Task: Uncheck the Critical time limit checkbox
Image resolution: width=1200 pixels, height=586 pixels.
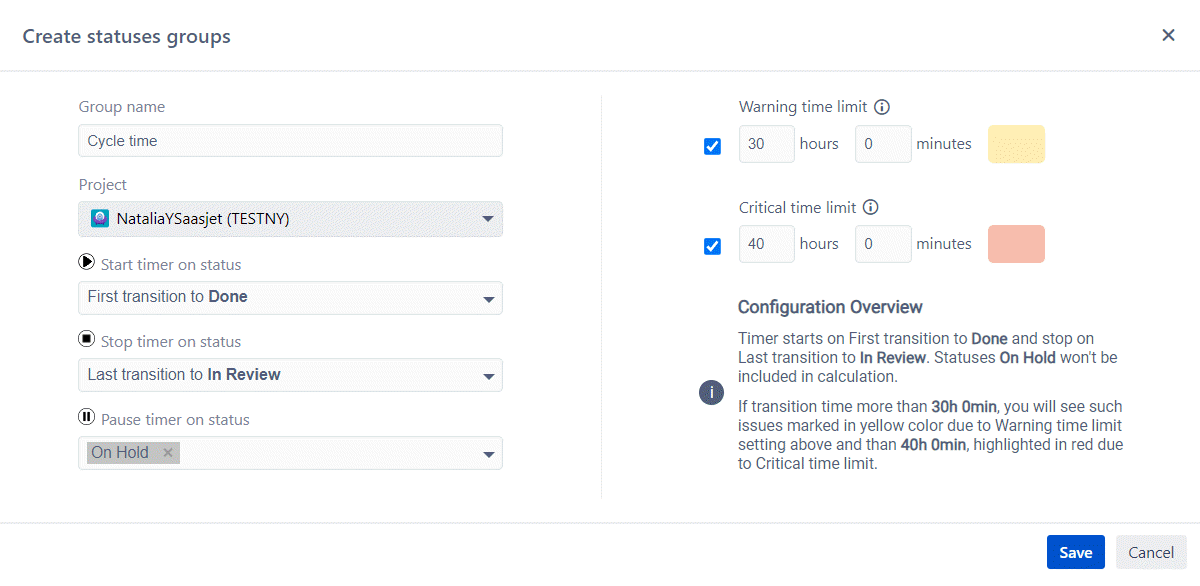Action: (712, 245)
